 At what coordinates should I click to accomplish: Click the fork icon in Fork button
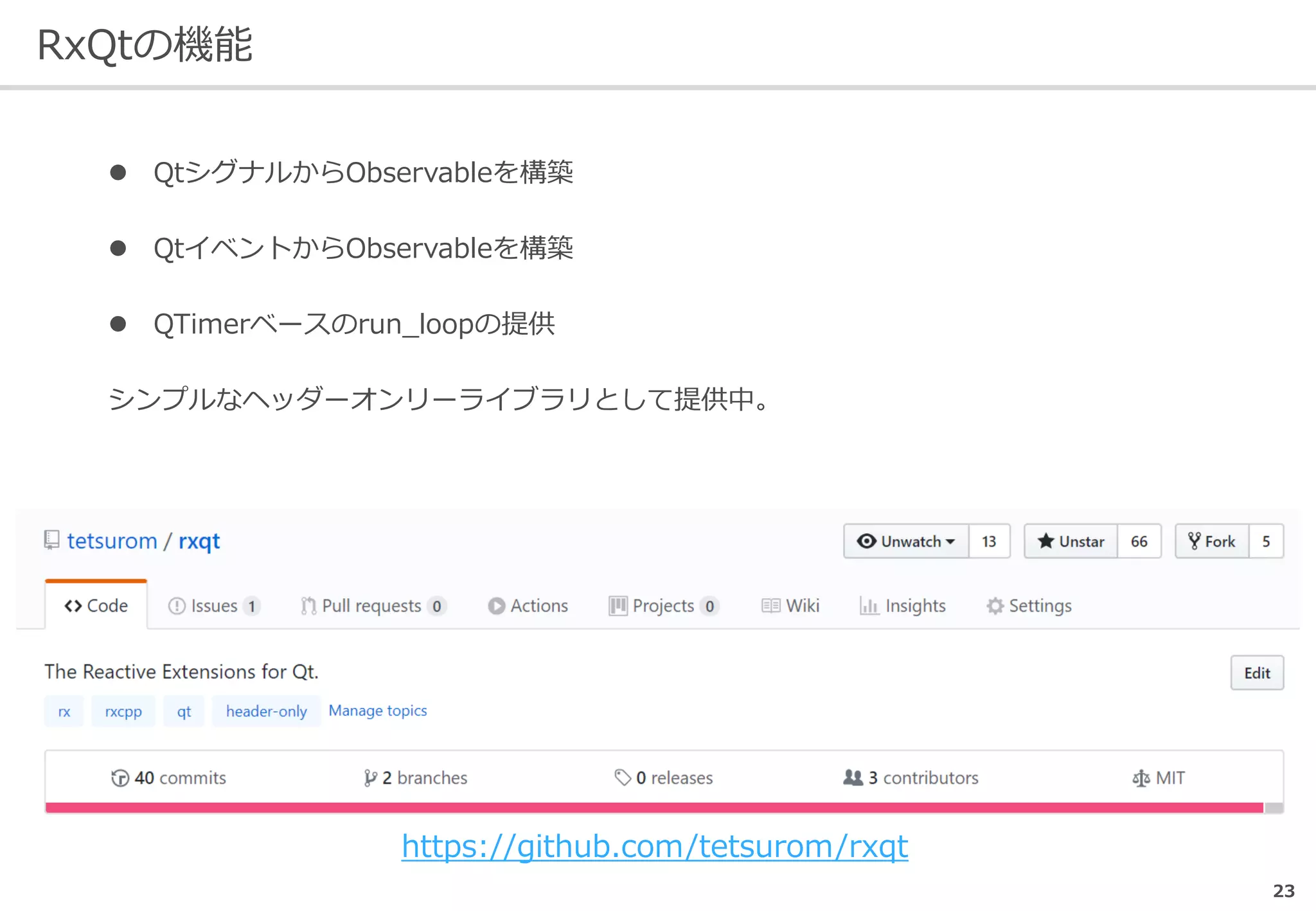pos(1194,541)
